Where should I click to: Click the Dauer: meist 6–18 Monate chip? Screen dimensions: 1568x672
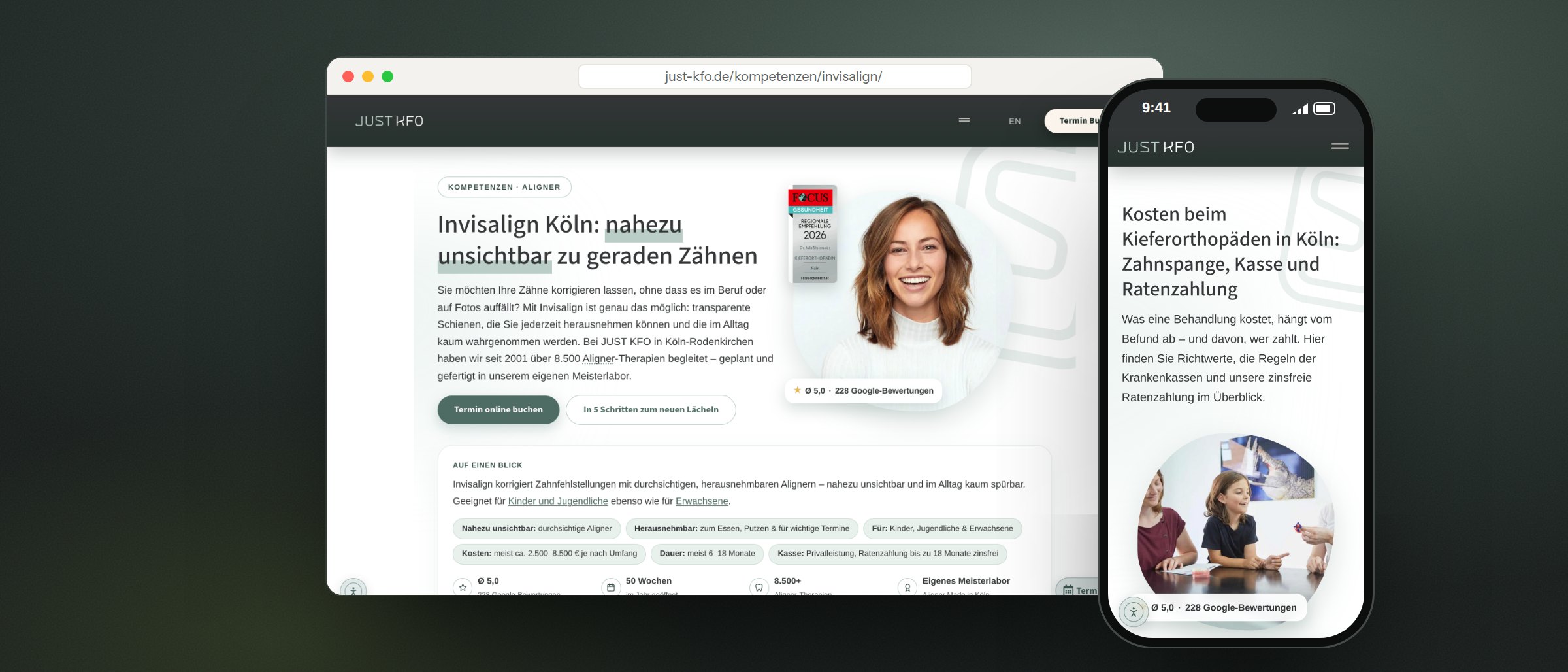(x=707, y=554)
